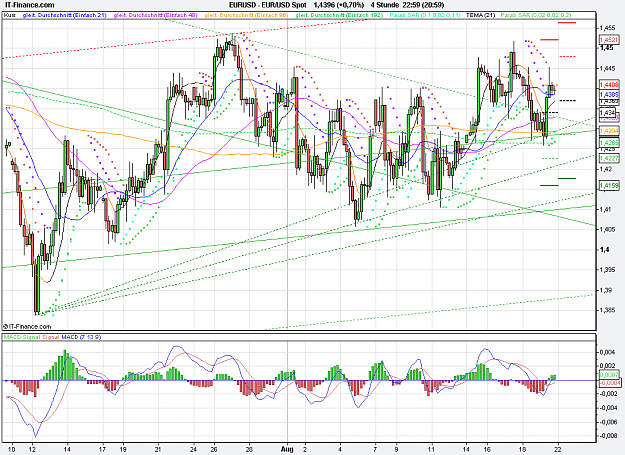The image size is (625, 455).
Task: Click the red -0,0004 MACD value tag
Action: point(609,382)
